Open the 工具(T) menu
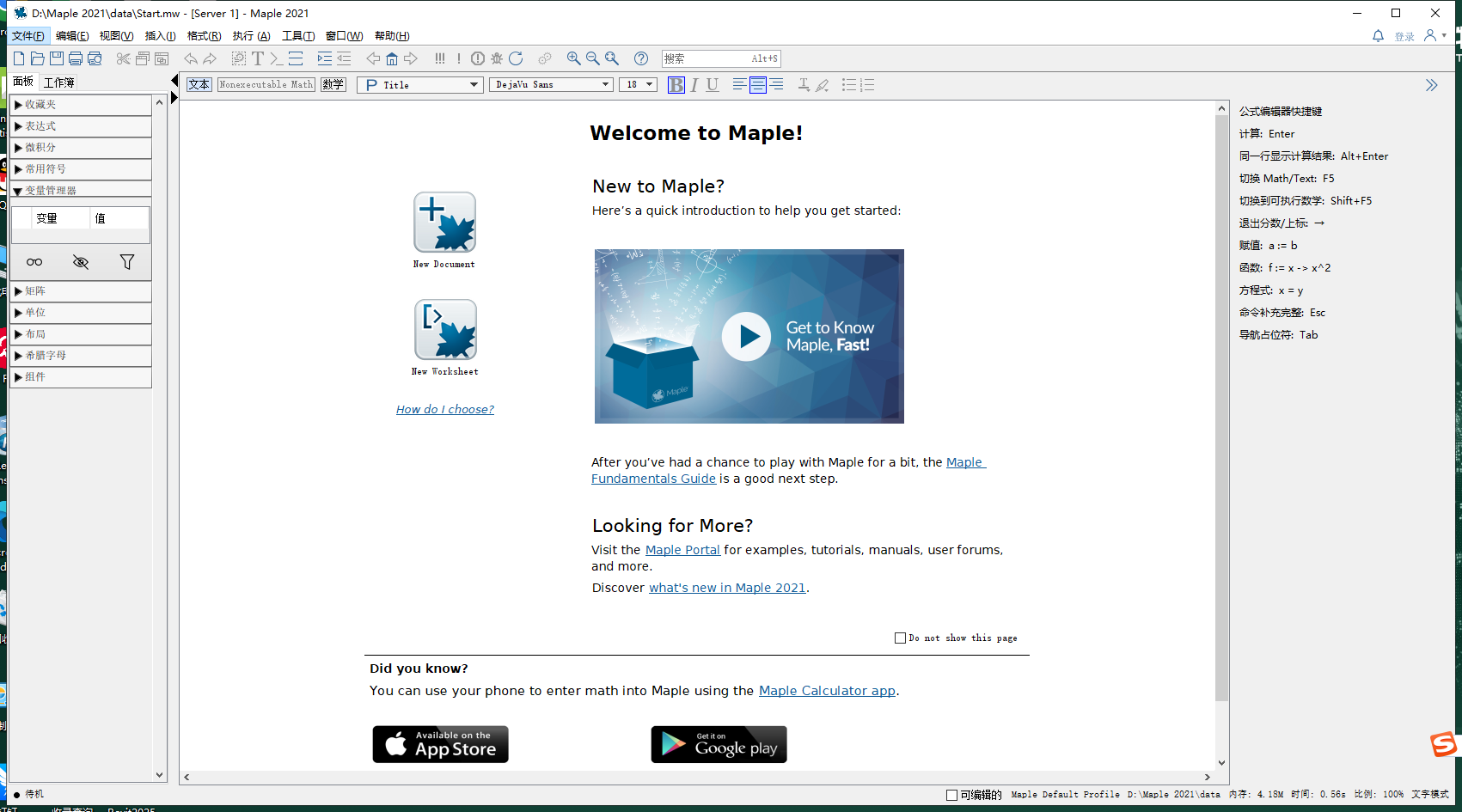Image resolution: width=1462 pixels, height=812 pixels. click(x=297, y=36)
